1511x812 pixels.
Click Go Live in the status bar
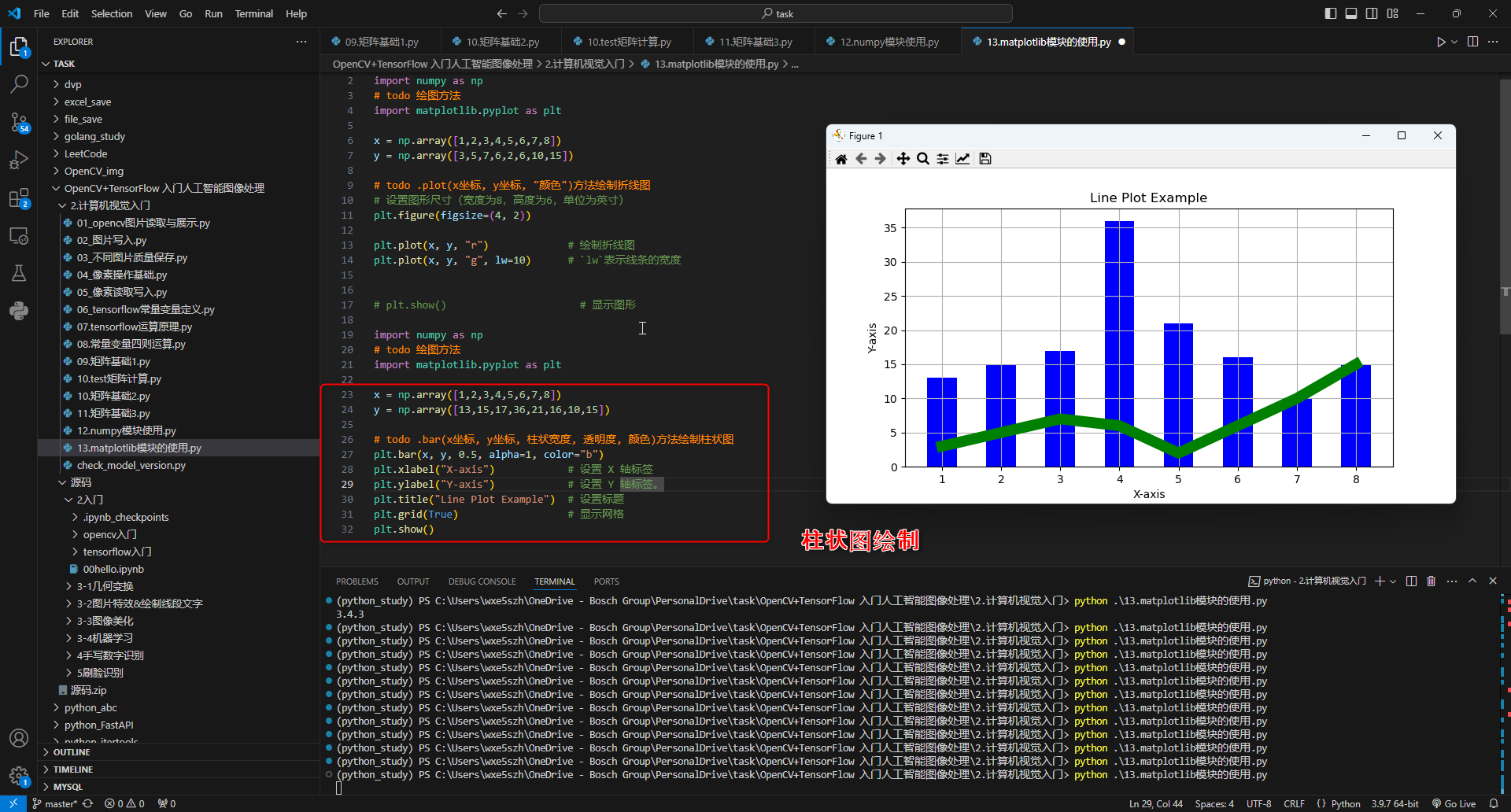click(1454, 803)
